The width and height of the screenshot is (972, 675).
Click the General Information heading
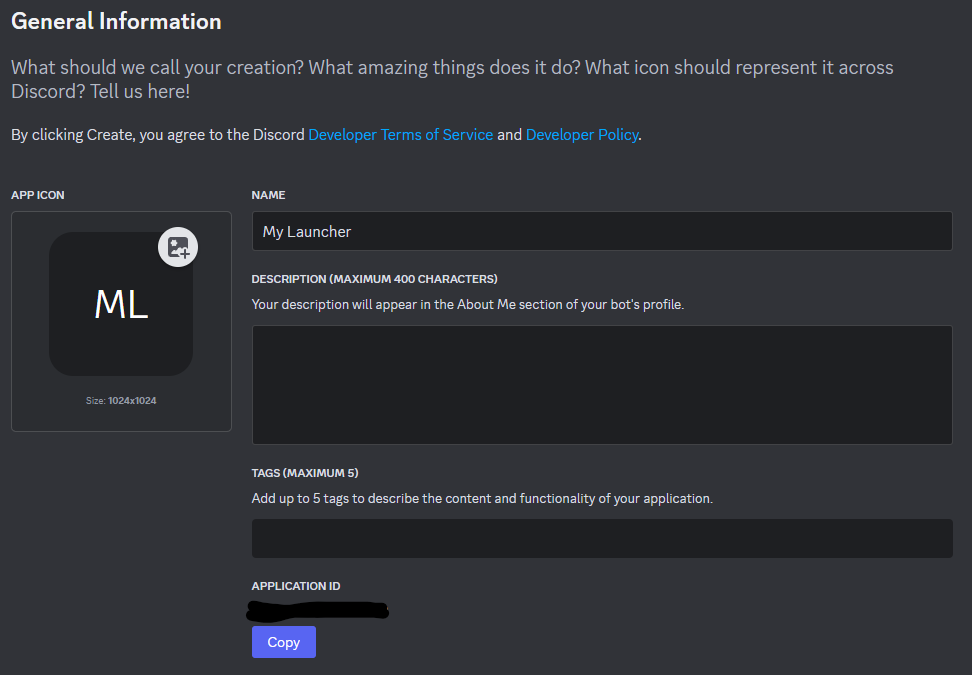click(117, 21)
